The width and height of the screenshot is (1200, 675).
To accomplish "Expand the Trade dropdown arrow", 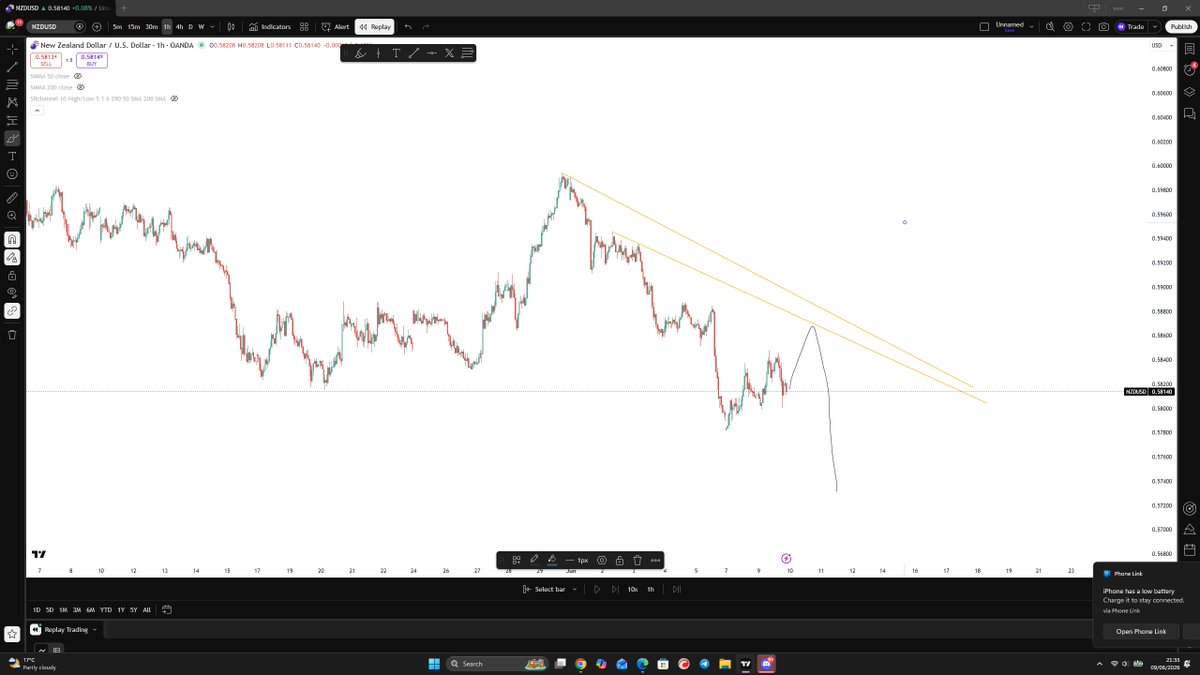I will click(1155, 27).
